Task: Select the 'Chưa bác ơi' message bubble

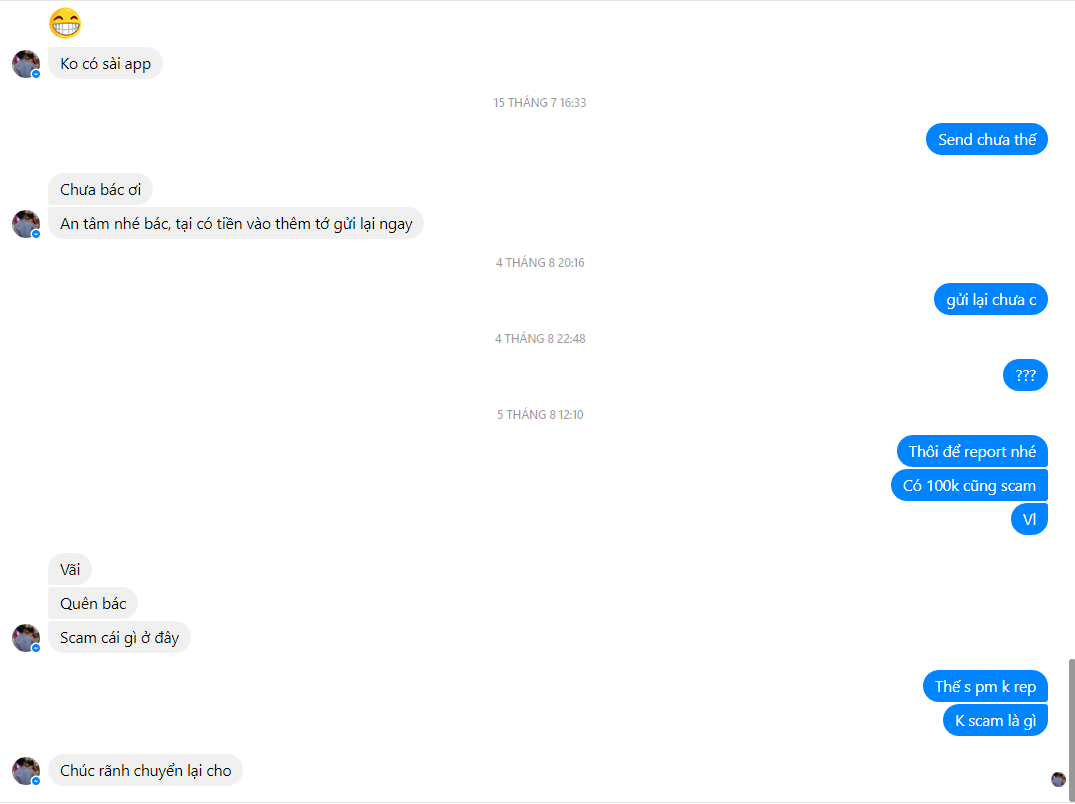Action: (x=100, y=189)
